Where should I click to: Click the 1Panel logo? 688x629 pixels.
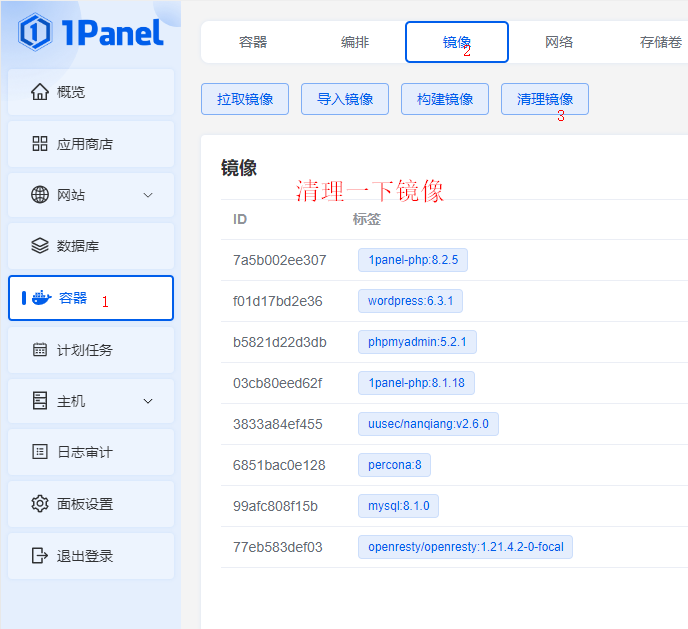click(x=91, y=32)
